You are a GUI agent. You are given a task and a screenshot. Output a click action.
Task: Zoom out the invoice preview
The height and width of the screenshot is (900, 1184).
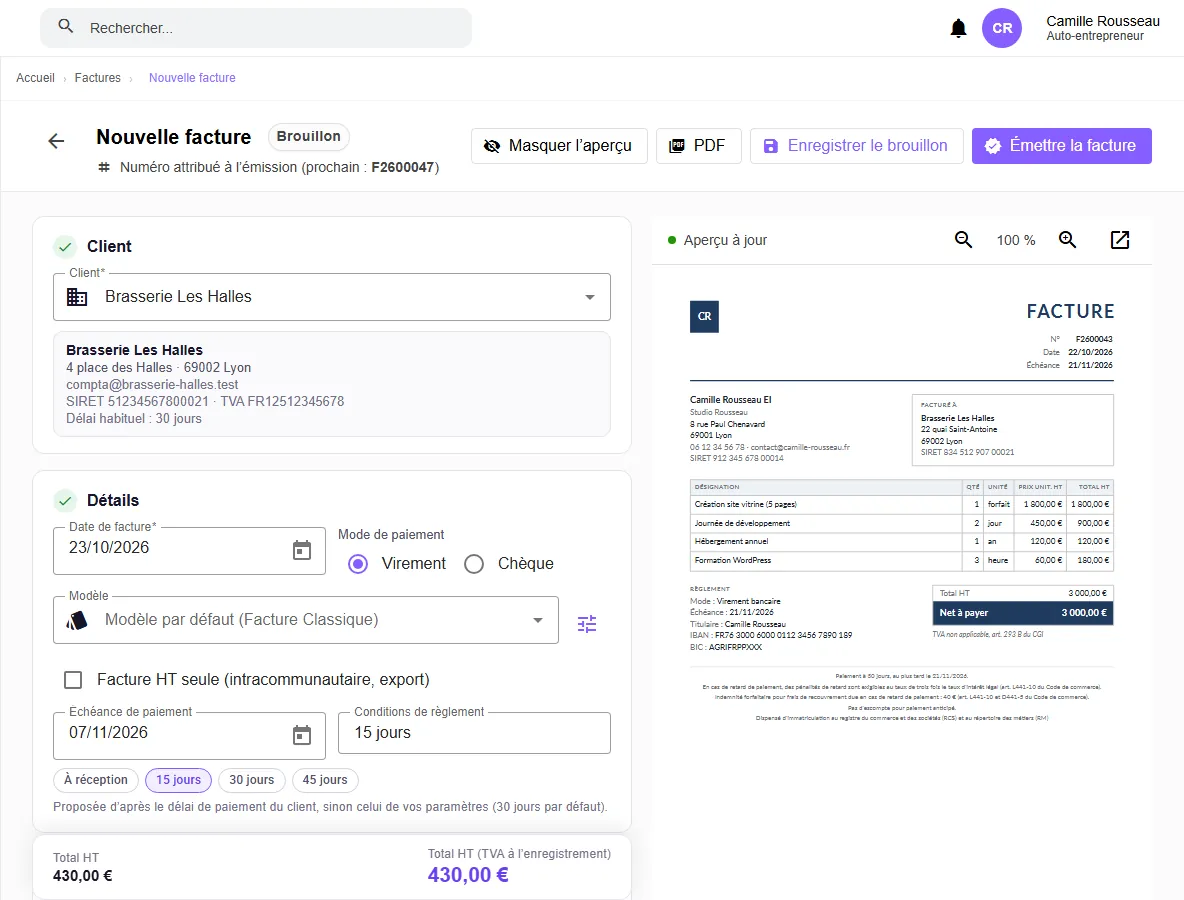[x=963, y=239]
